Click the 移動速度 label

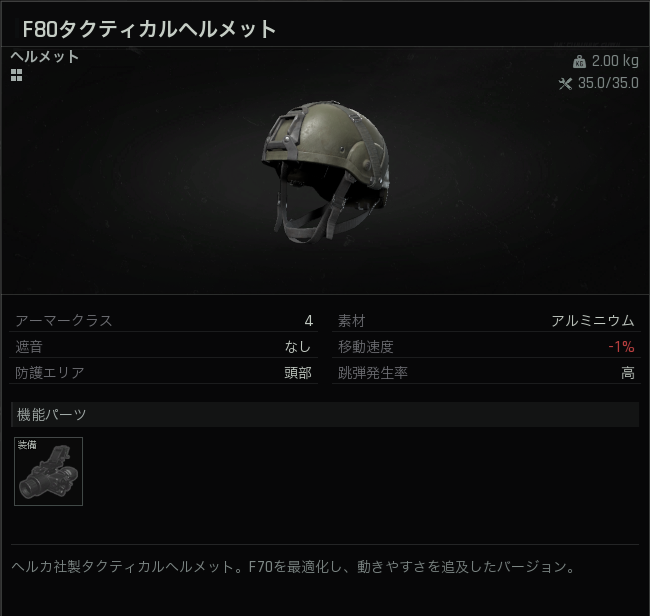tap(366, 347)
